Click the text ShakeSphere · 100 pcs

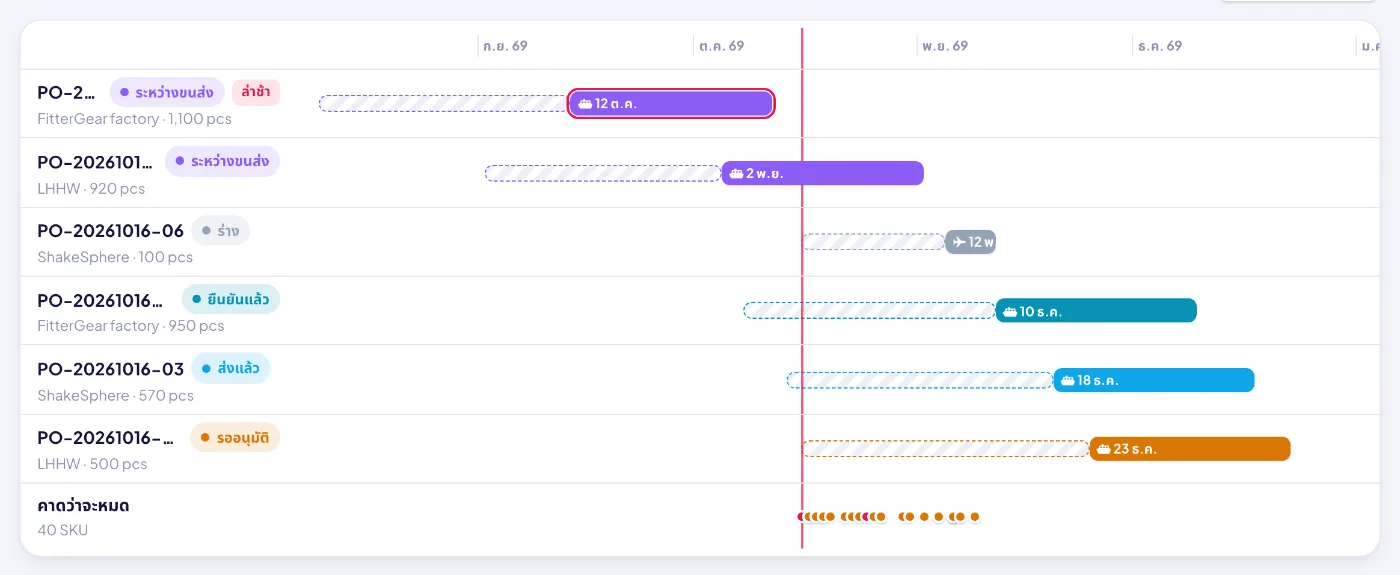tap(115, 257)
